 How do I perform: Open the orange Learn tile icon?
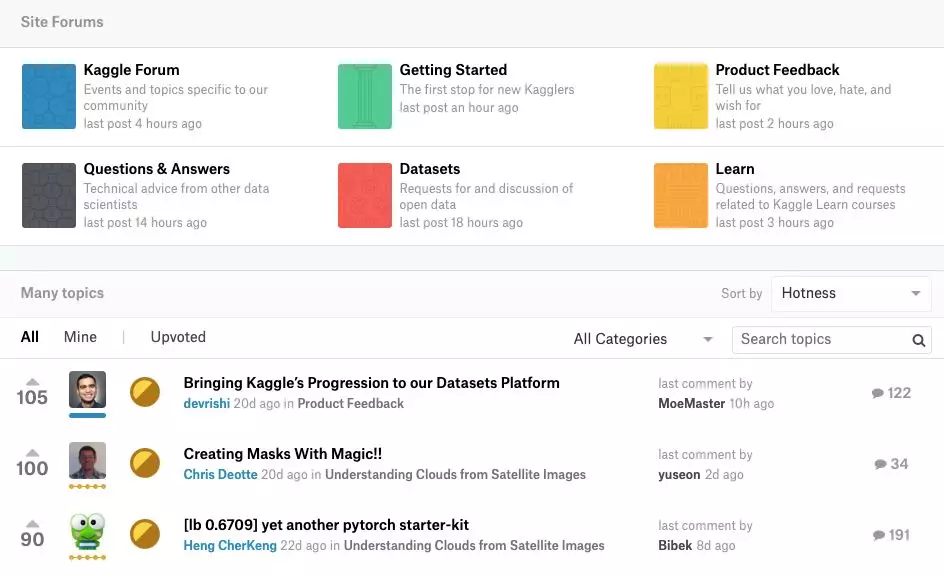[x=681, y=195]
